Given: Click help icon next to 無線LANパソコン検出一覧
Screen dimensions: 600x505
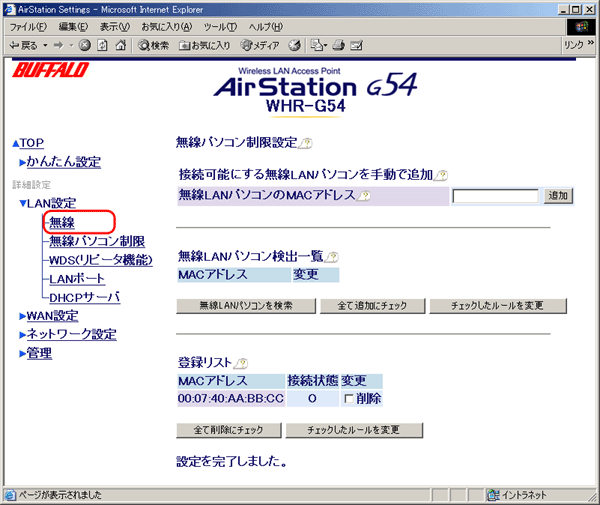Looking at the screenshot, I should tap(332, 257).
